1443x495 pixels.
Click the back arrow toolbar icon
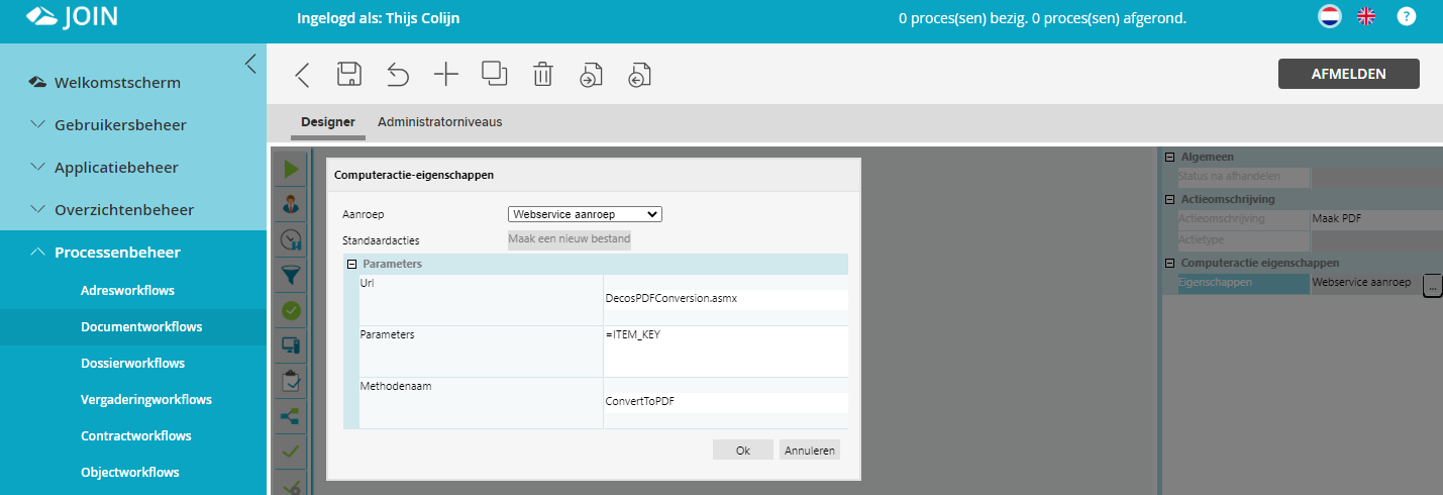click(x=302, y=75)
